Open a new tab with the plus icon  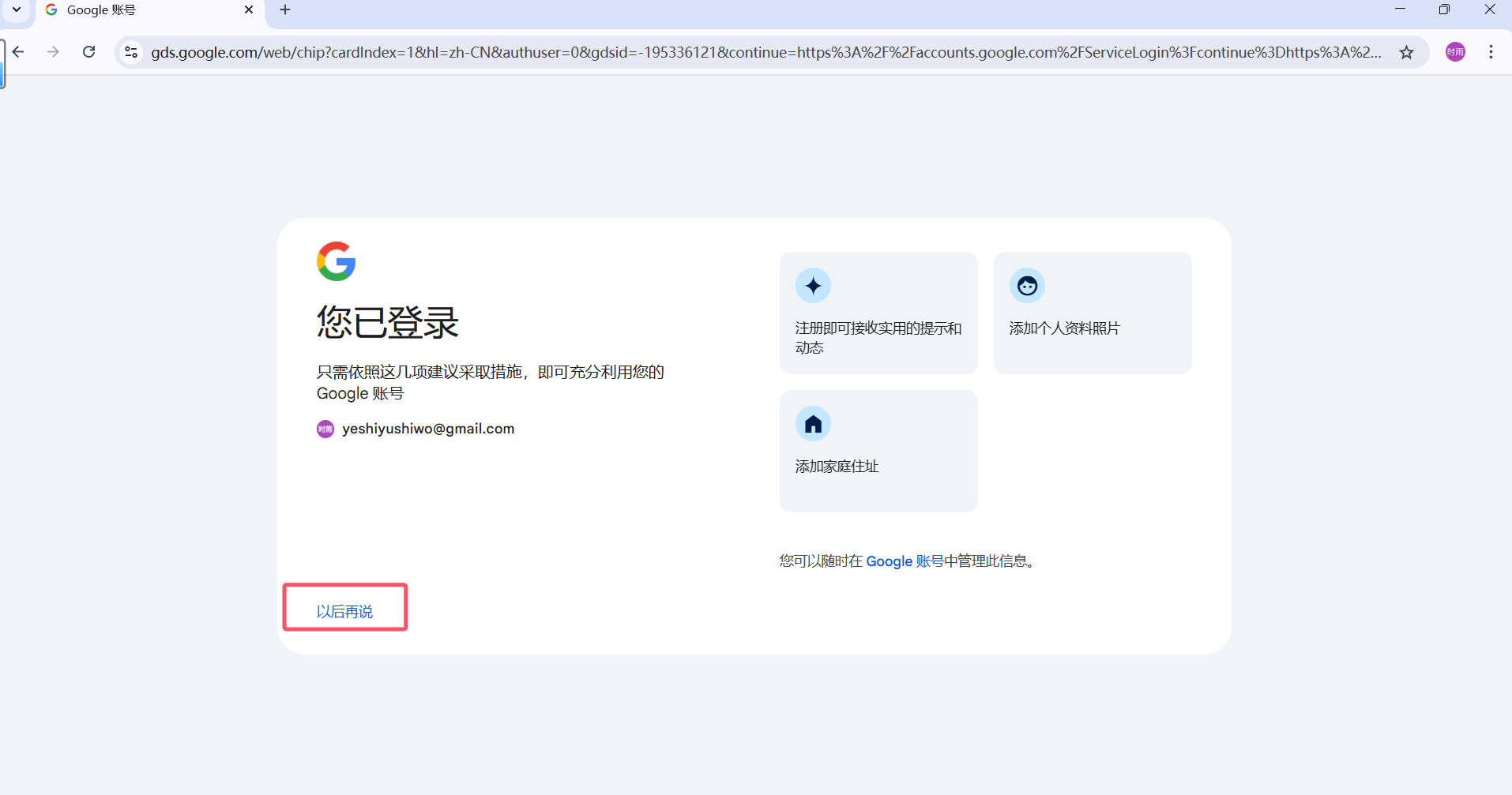pyautogui.click(x=285, y=9)
